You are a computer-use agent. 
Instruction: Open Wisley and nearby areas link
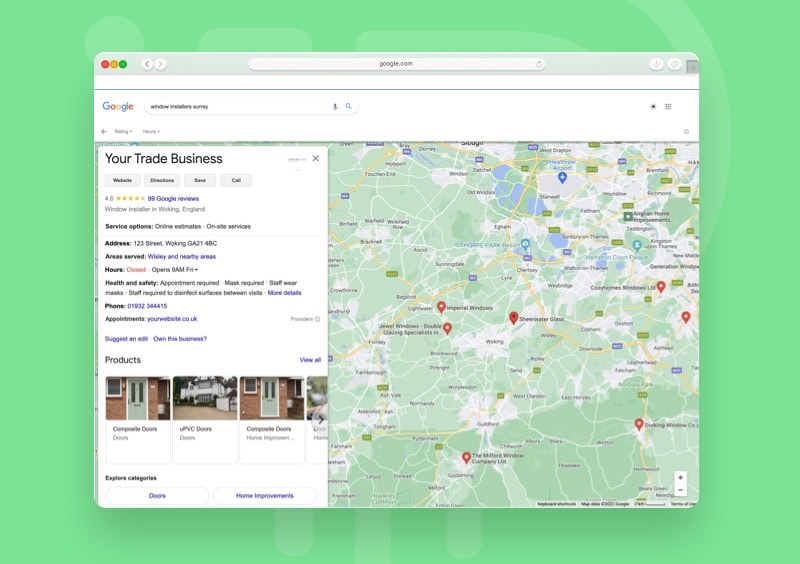point(182,256)
